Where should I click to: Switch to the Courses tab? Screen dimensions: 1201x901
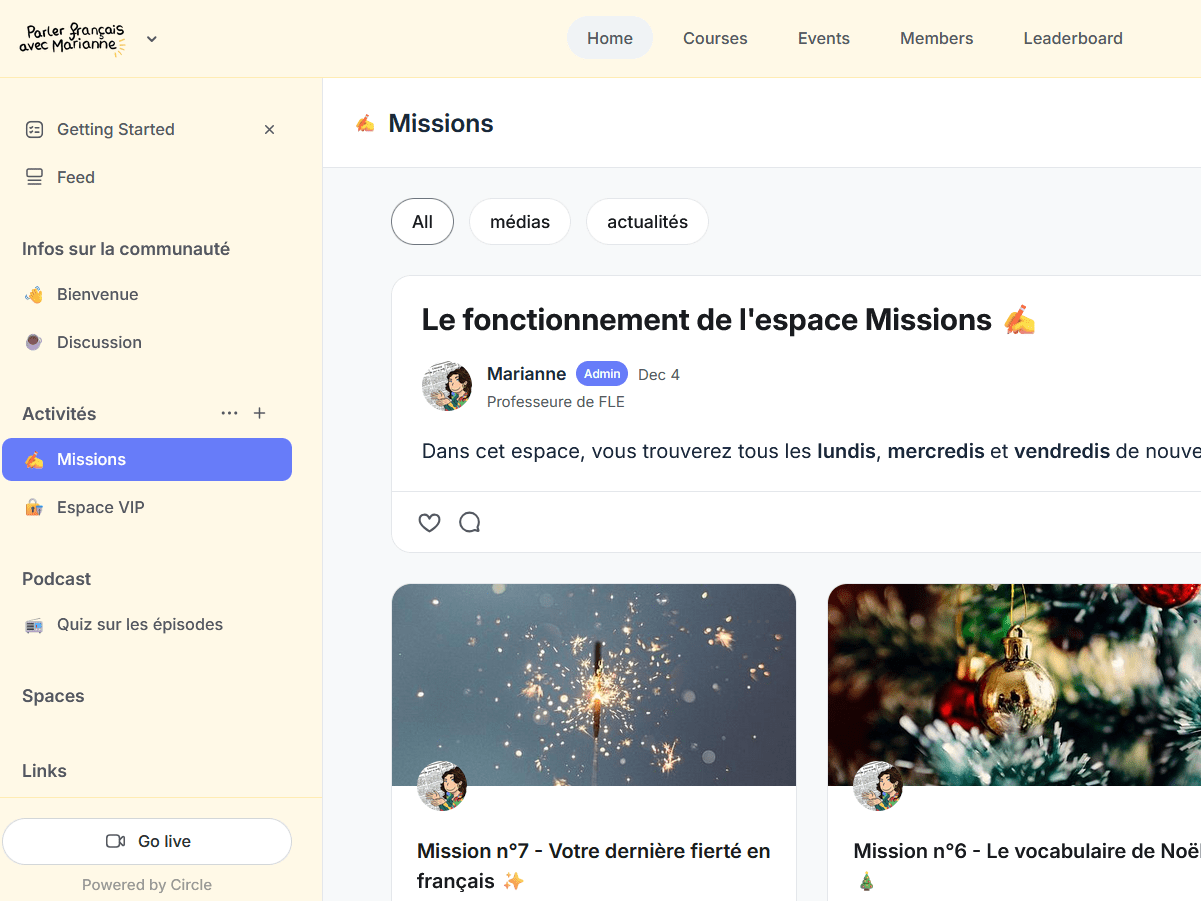click(x=715, y=38)
